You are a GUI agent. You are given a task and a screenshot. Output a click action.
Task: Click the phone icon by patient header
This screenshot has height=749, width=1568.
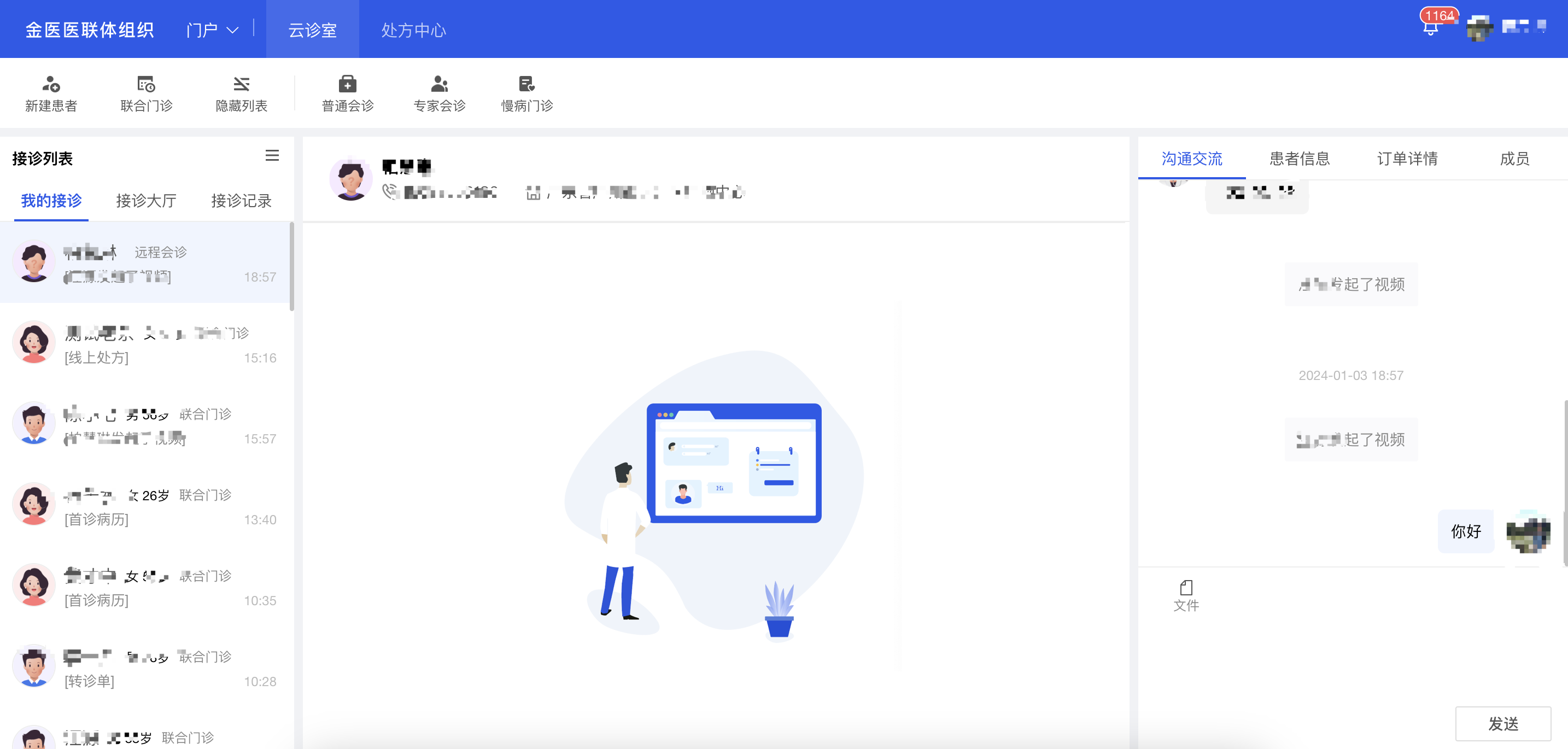click(390, 192)
